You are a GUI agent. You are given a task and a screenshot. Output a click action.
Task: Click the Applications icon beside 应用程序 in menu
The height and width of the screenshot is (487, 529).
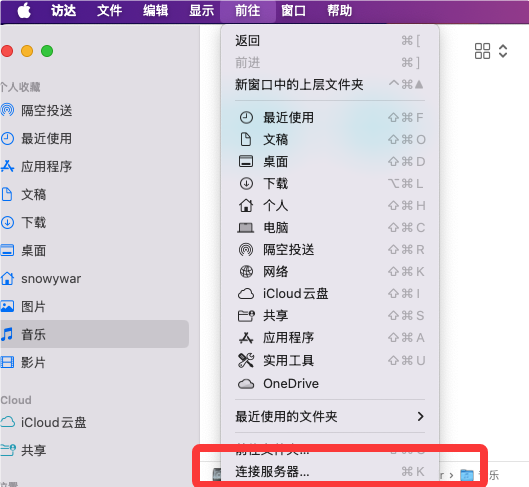pyautogui.click(x=246, y=338)
